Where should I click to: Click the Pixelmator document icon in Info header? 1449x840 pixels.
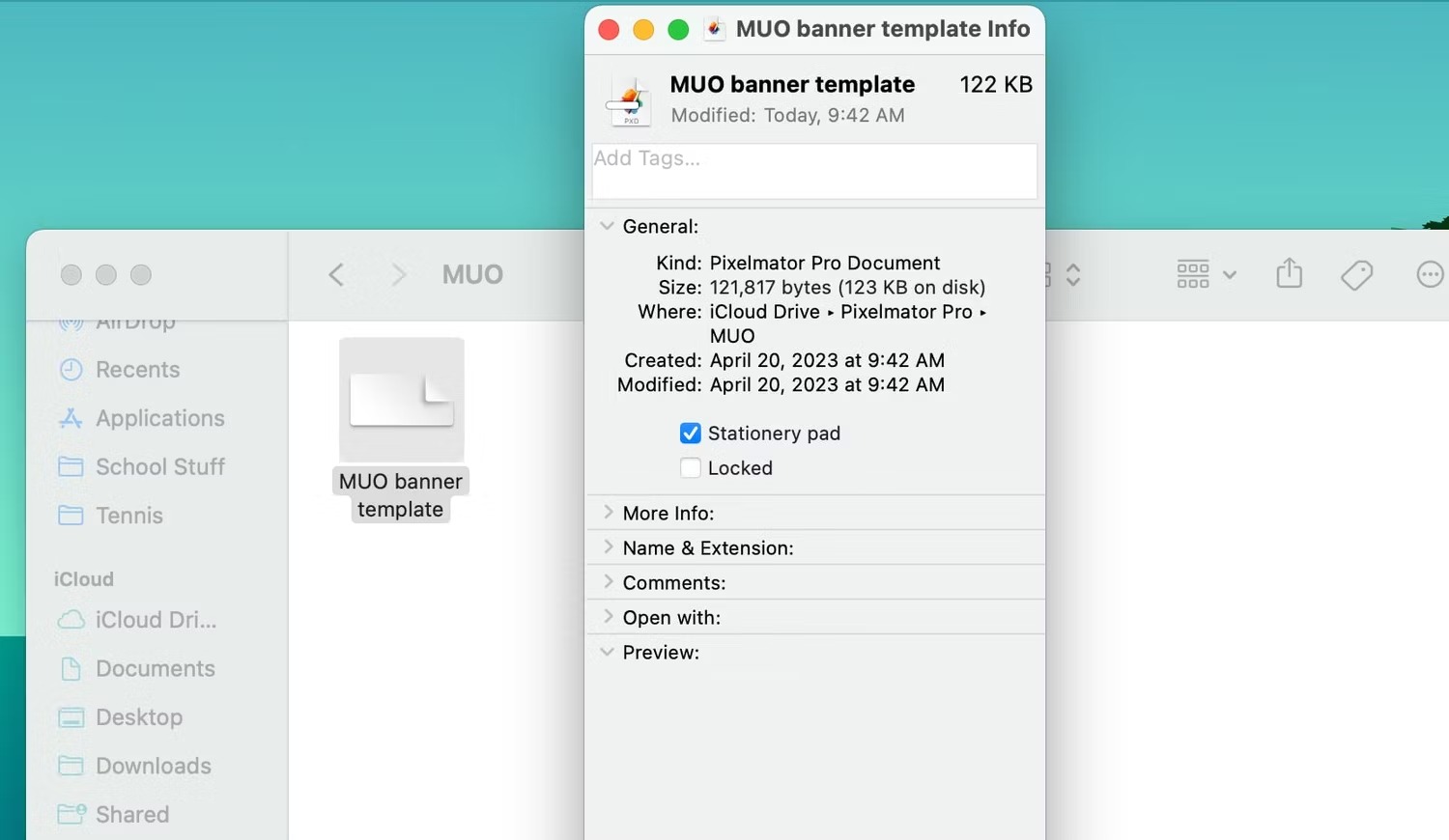click(x=630, y=100)
